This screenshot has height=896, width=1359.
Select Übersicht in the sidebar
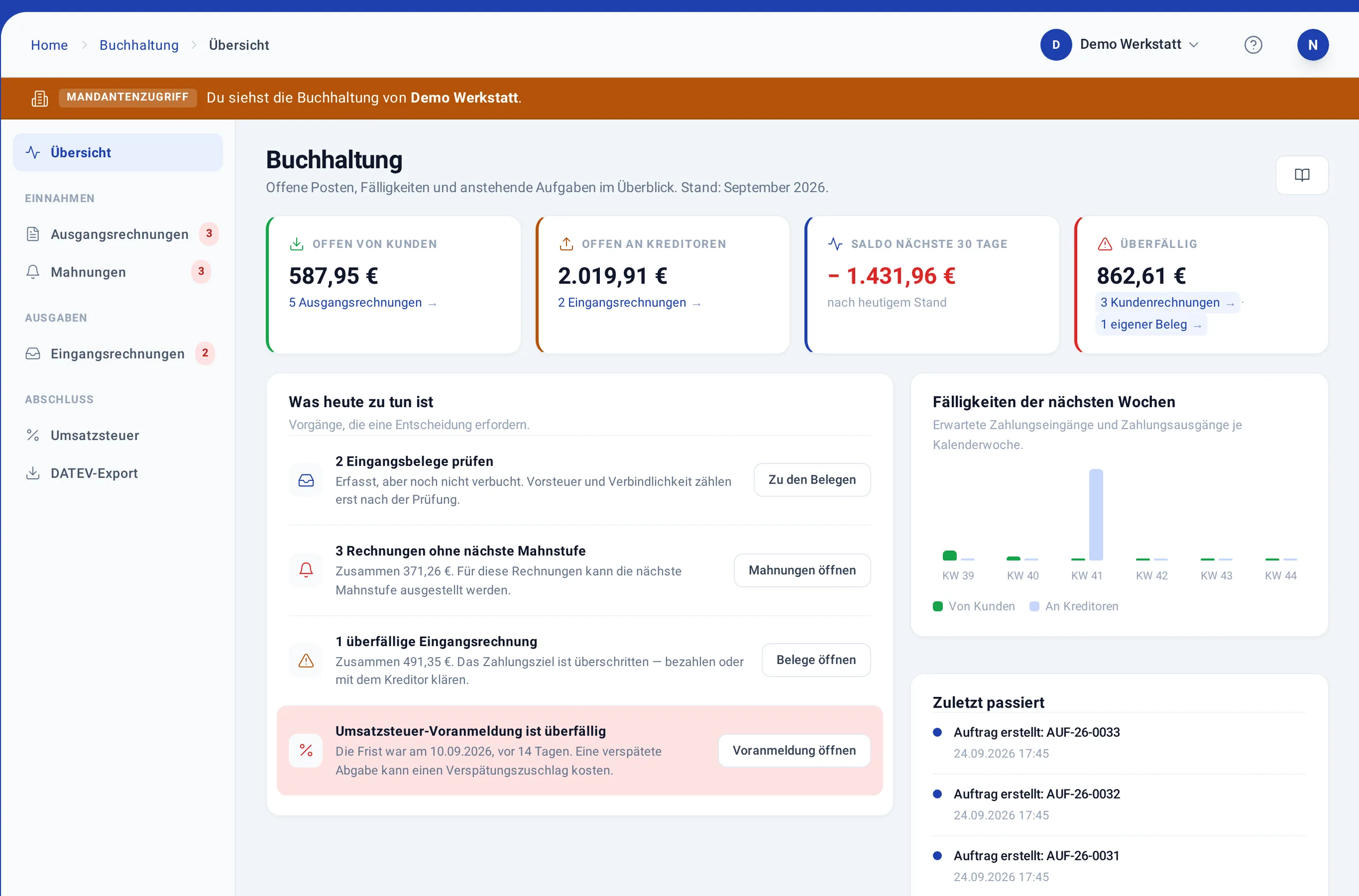click(118, 152)
